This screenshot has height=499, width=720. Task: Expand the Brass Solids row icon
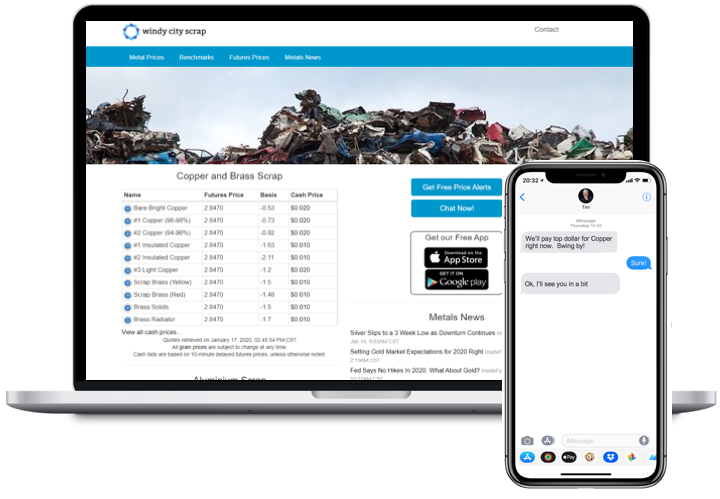coord(128,308)
